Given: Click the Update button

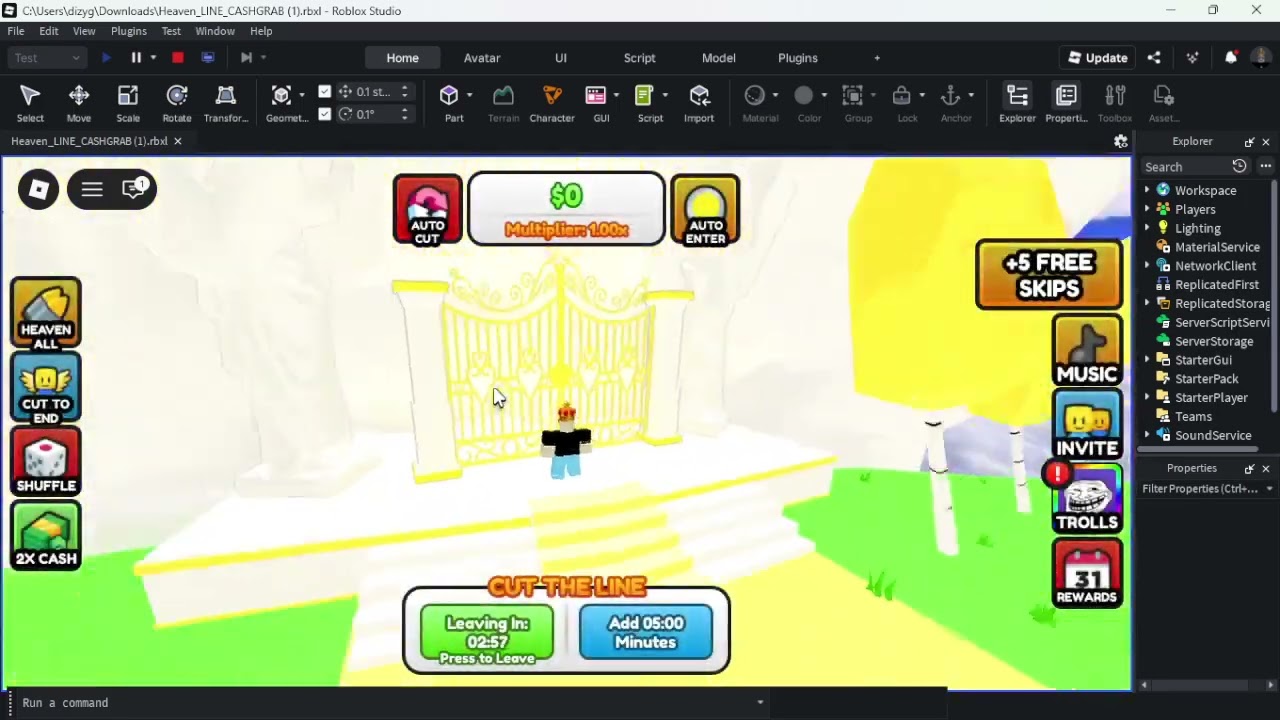Looking at the screenshot, I should coord(1097,58).
